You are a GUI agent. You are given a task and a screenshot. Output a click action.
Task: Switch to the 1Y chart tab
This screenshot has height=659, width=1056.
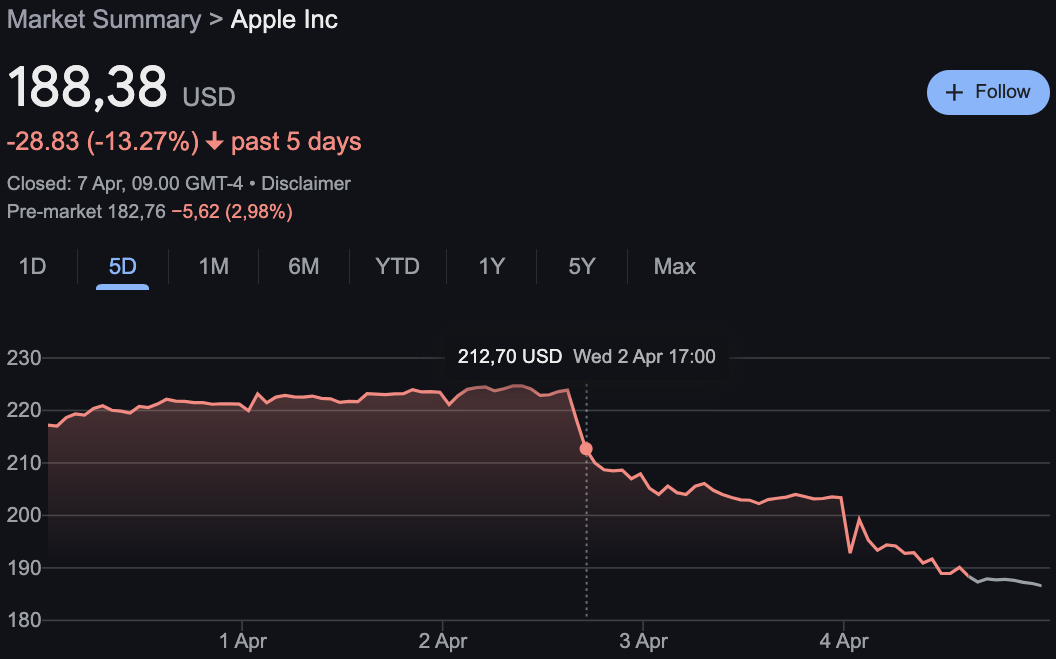click(x=490, y=266)
